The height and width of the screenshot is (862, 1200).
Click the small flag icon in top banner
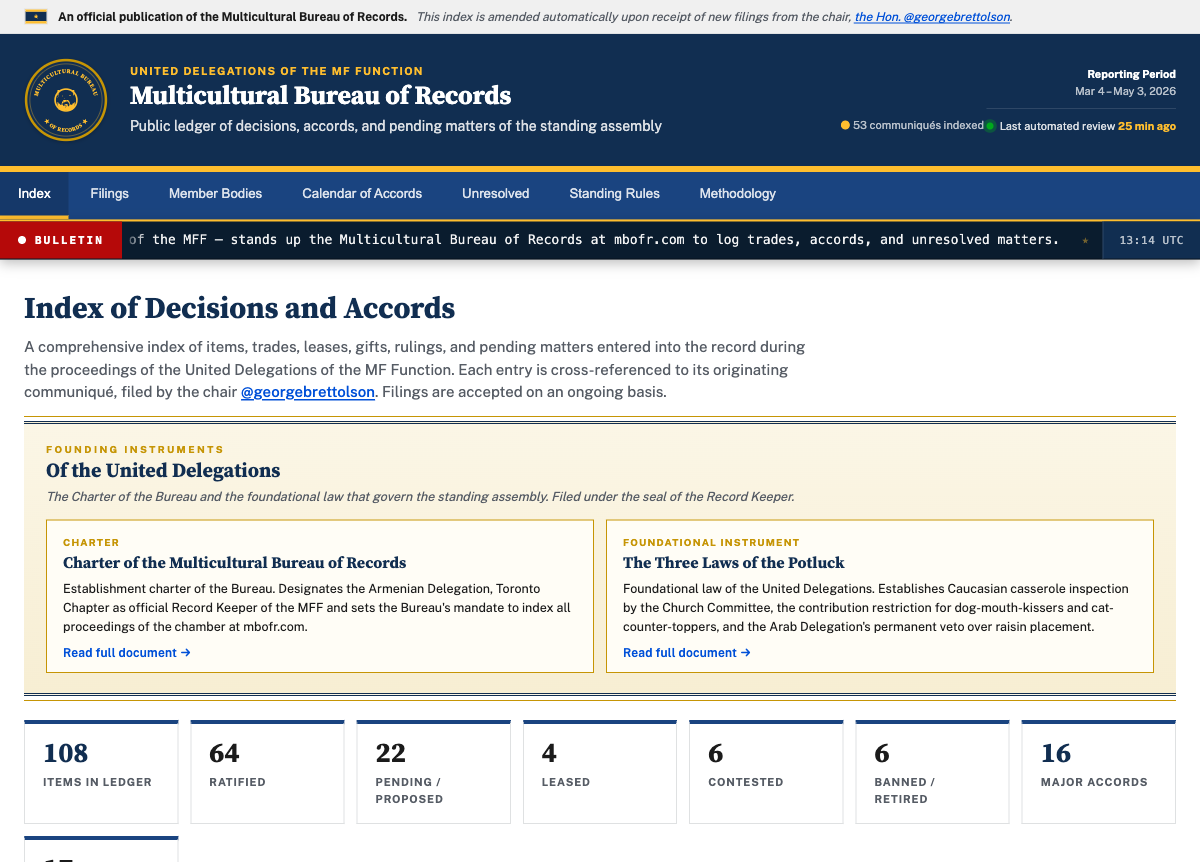tap(36, 17)
